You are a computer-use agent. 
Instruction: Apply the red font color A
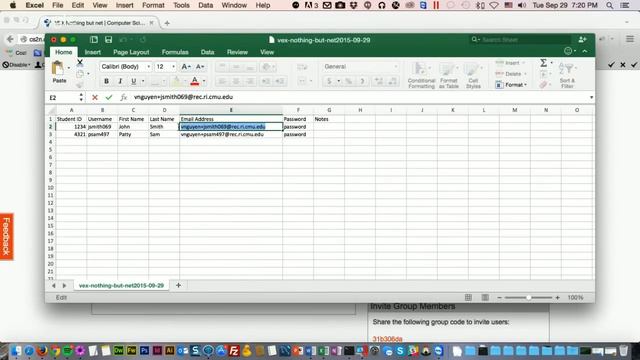tap(195, 81)
